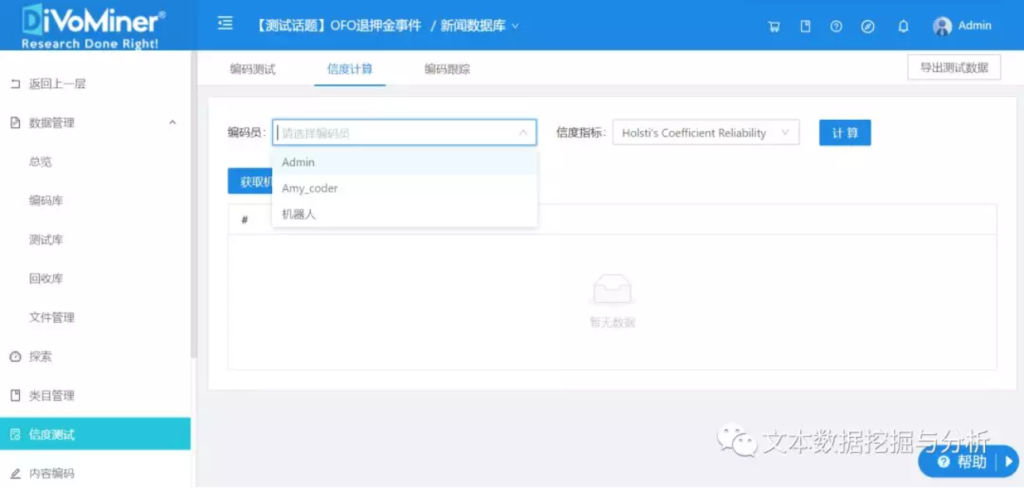The image size is (1024, 492).
Task: Open 探索 in the sidebar
Action: [x=40, y=357]
